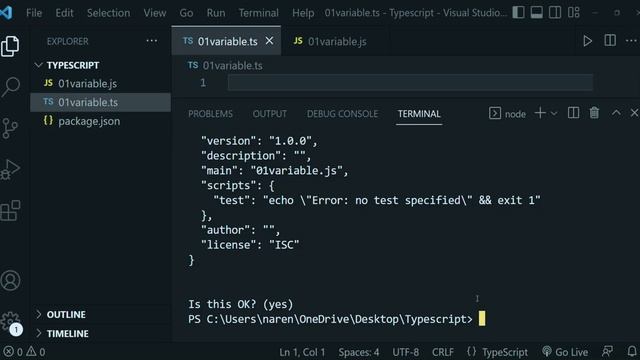Open the Extensions view
The width and height of the screenshot is (640, 360).
coord(10,211)
